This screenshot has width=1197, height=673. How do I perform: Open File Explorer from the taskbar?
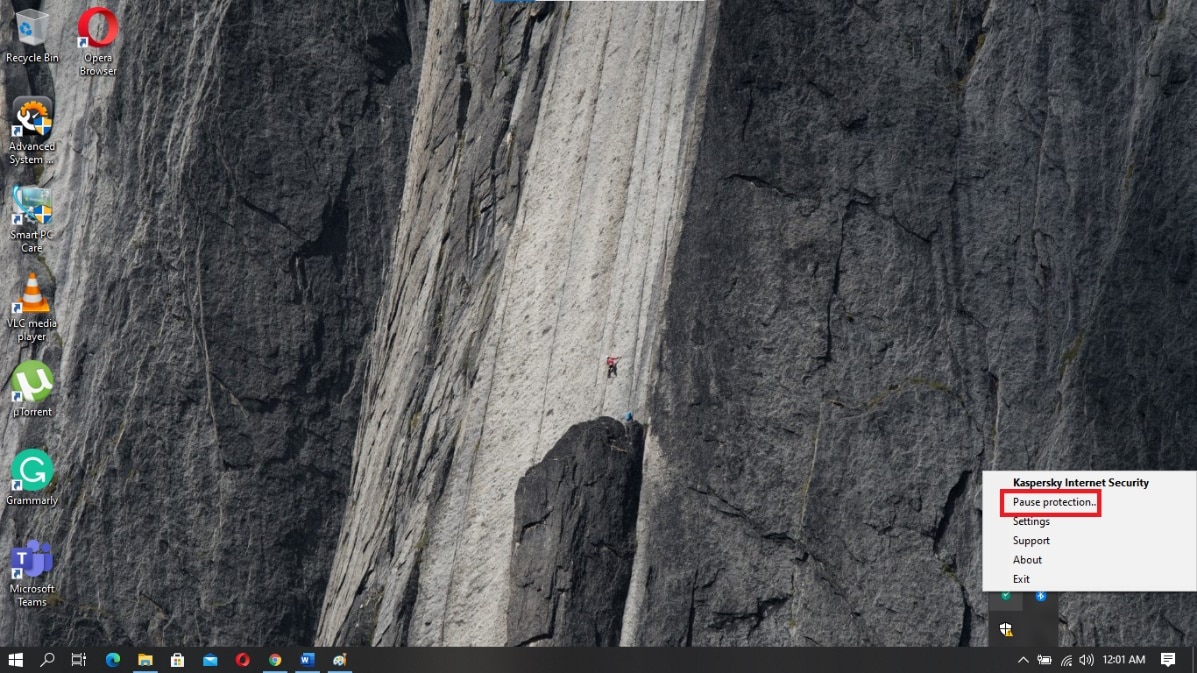[145, 660]
